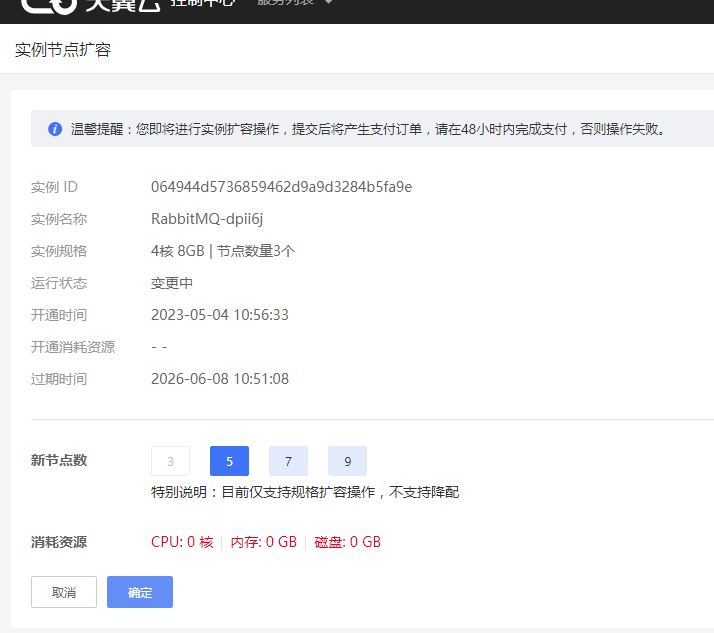Click the expiry time 2026-06-08 10:51:08
Image resolution: width=714 pixels, height=633 pixels.
pos(219,379)
